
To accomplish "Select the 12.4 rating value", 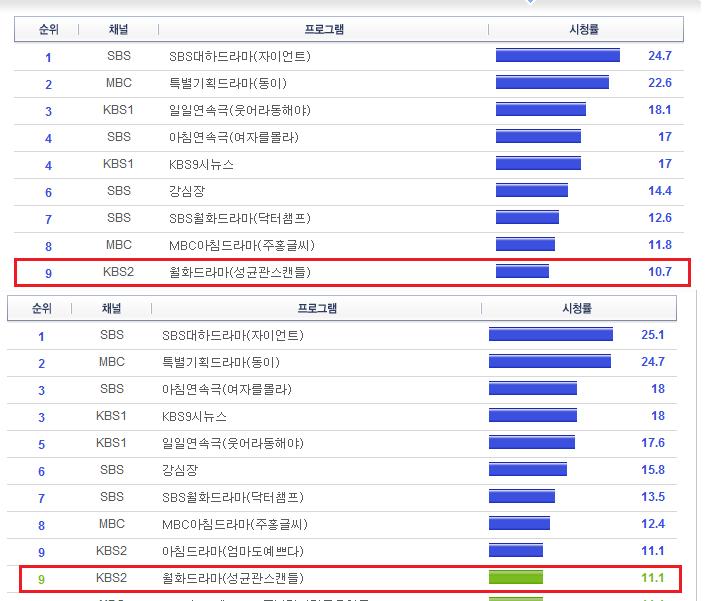I will (x=652, y=524).
